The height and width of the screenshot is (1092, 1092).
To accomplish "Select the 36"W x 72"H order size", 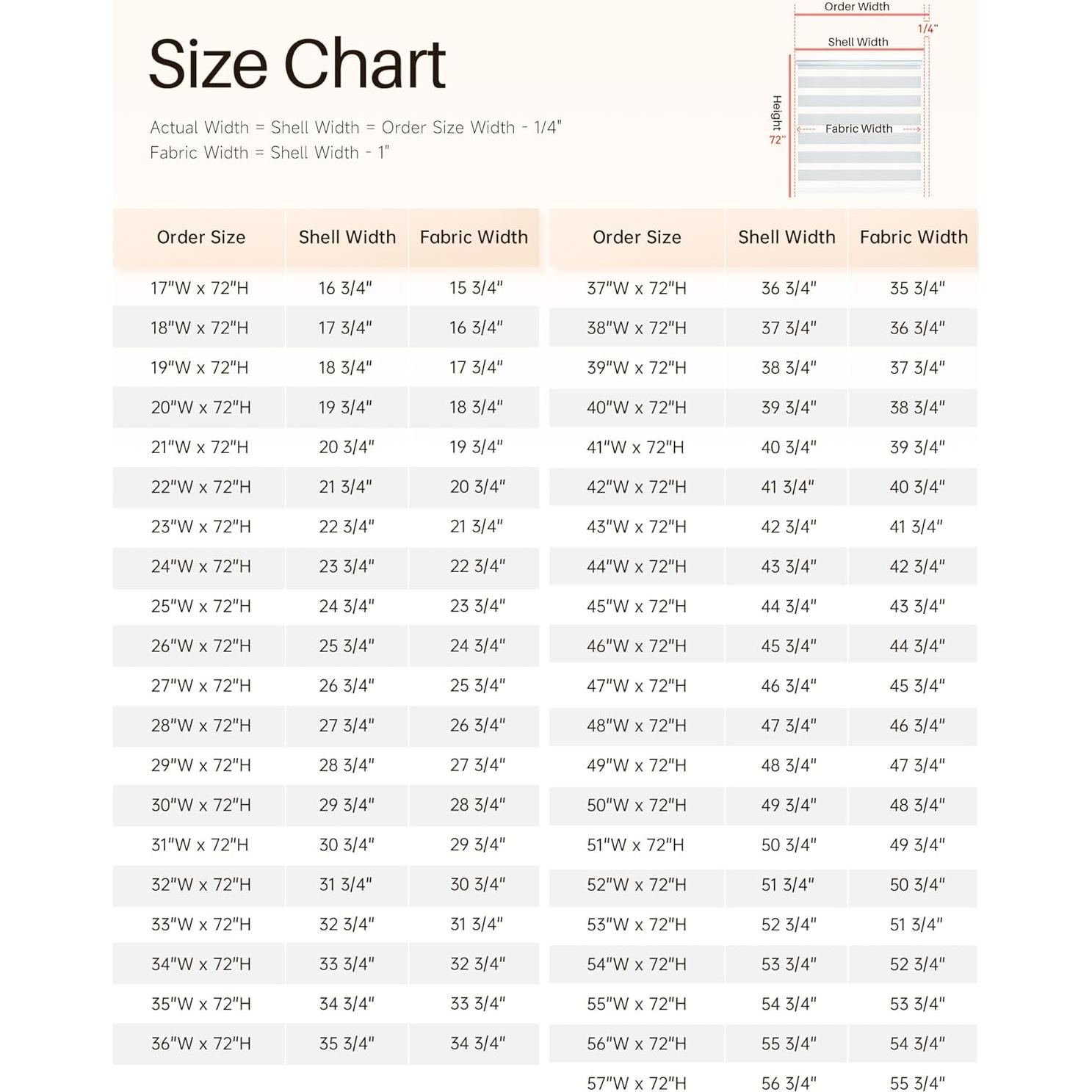I will tap(200, 1044).
